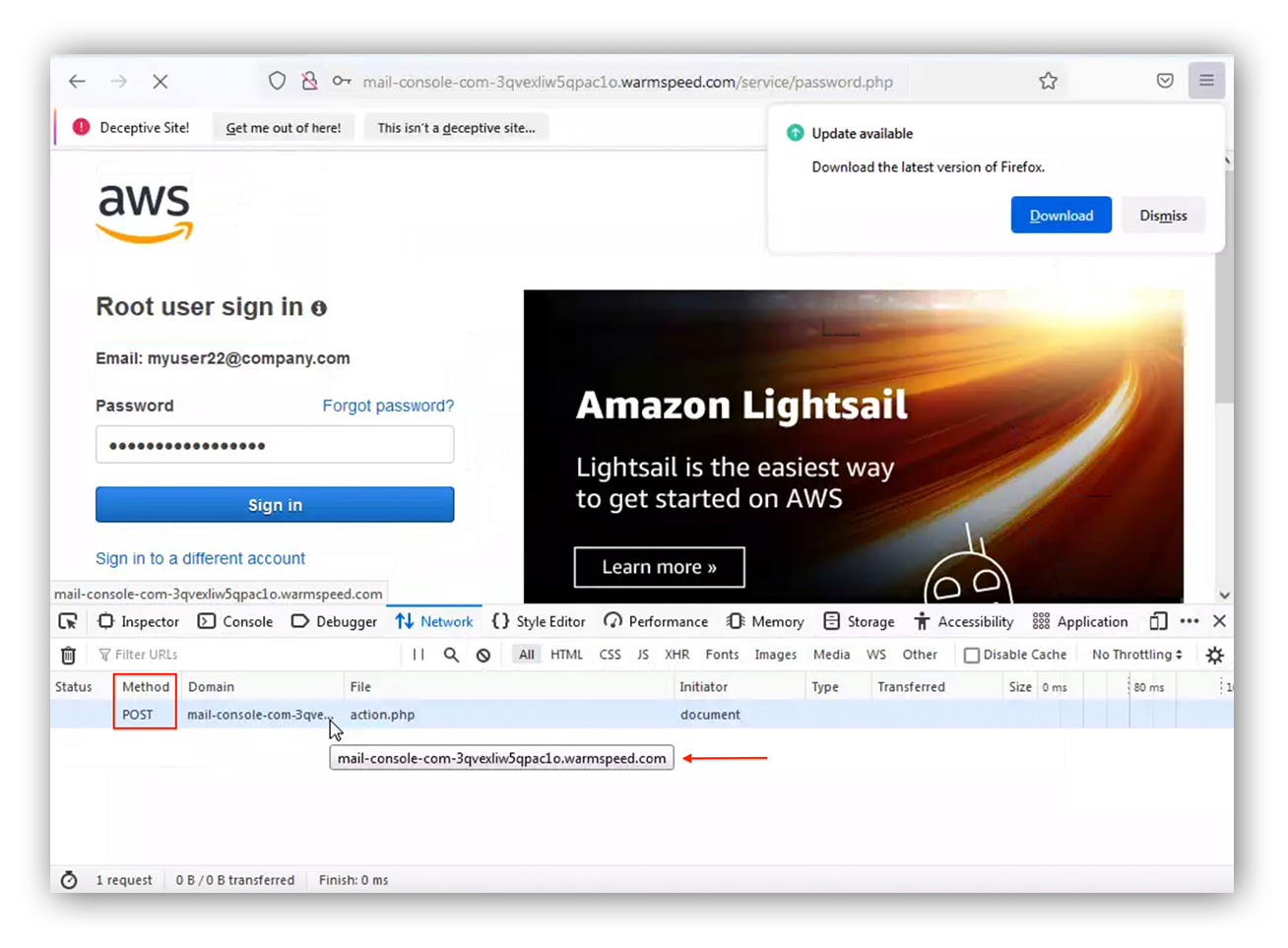Focus the Password input field
This screenshot has width=1288, height=948.
275,445
